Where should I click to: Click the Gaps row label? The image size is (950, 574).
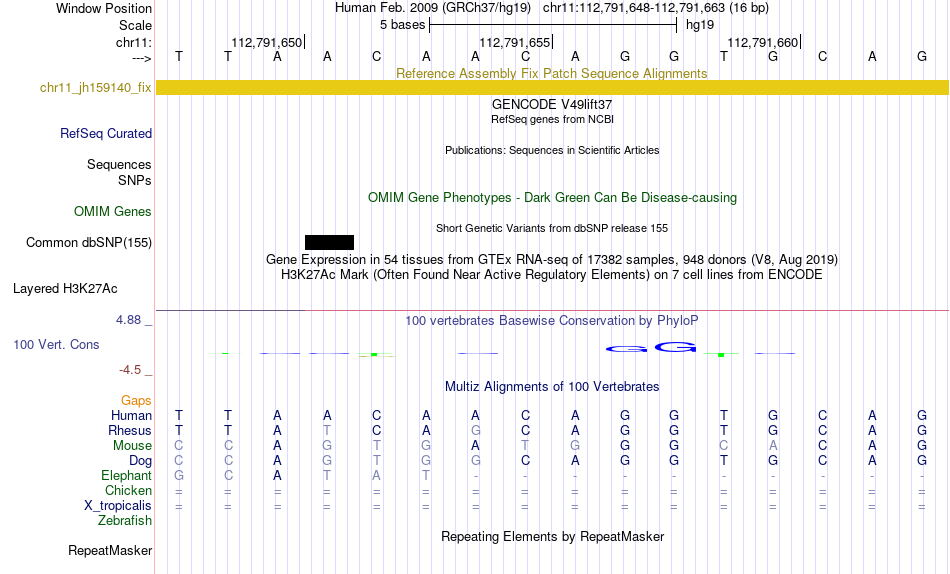pos(136,400)
